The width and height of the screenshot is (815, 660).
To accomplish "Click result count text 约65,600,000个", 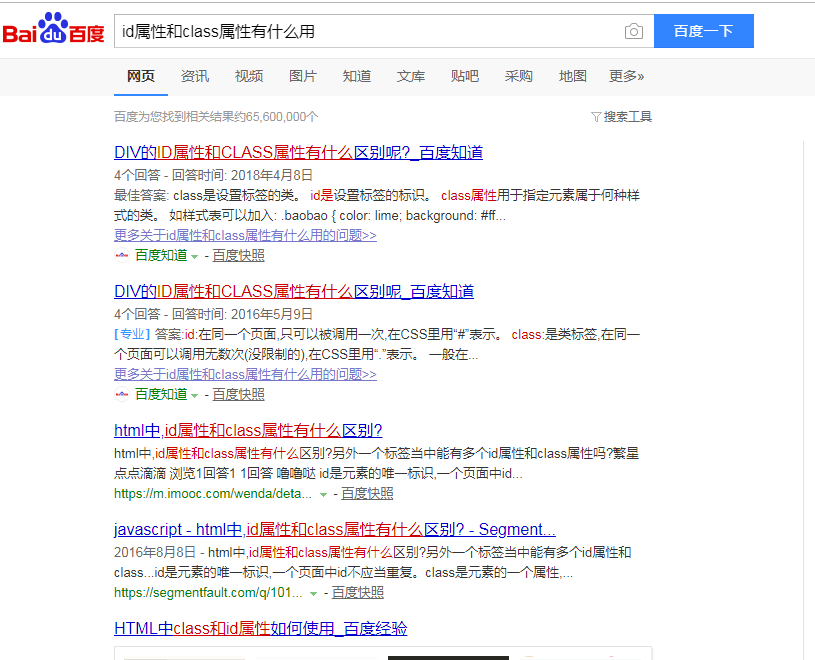I will 275,117.
